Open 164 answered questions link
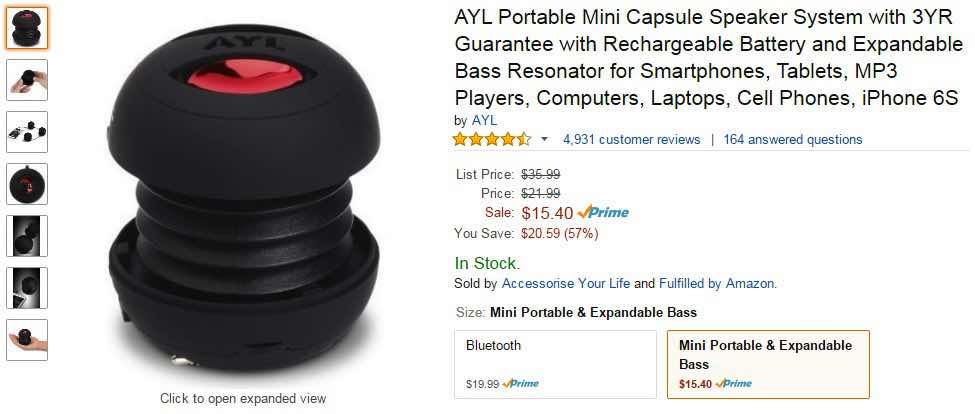Viewport: 975px width, 414px height. click(x=792, y=139)
